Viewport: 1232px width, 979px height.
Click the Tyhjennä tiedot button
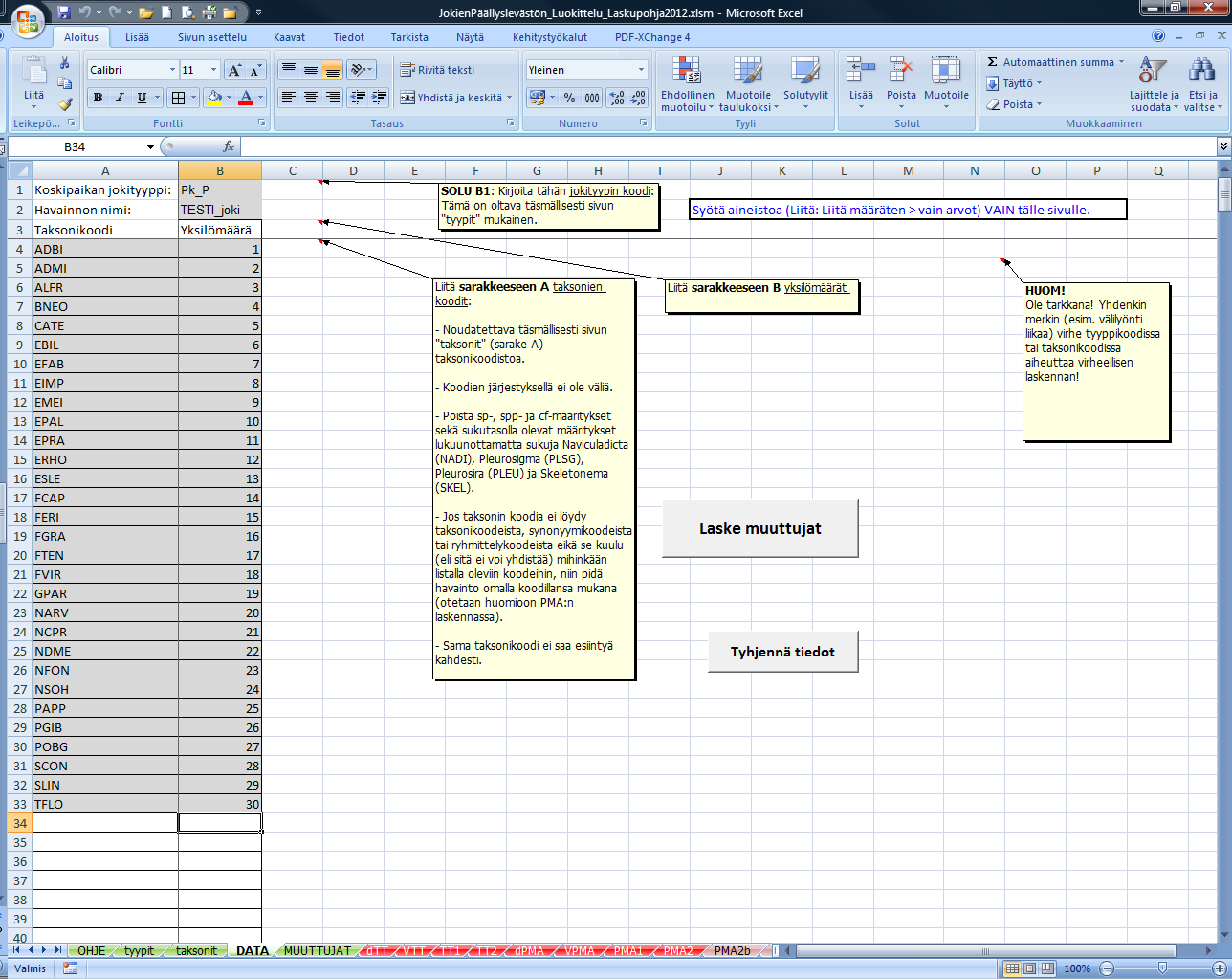coord(782,652)
